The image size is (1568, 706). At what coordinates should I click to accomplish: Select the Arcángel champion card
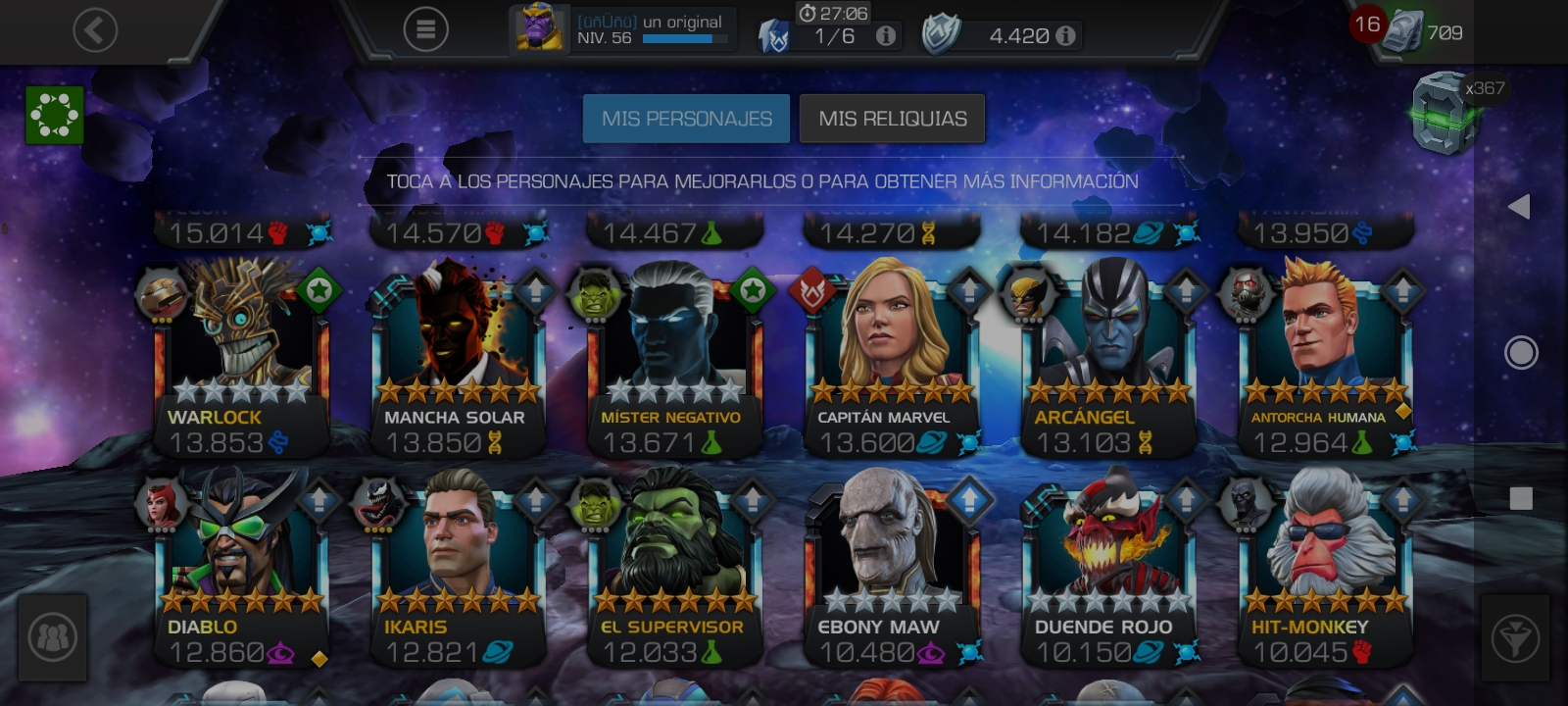click(1109, 359)
